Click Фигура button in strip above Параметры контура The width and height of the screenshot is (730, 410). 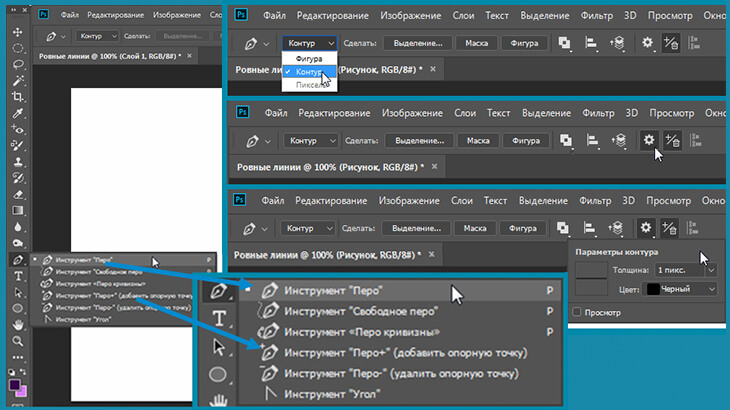(x=522, y=228)
